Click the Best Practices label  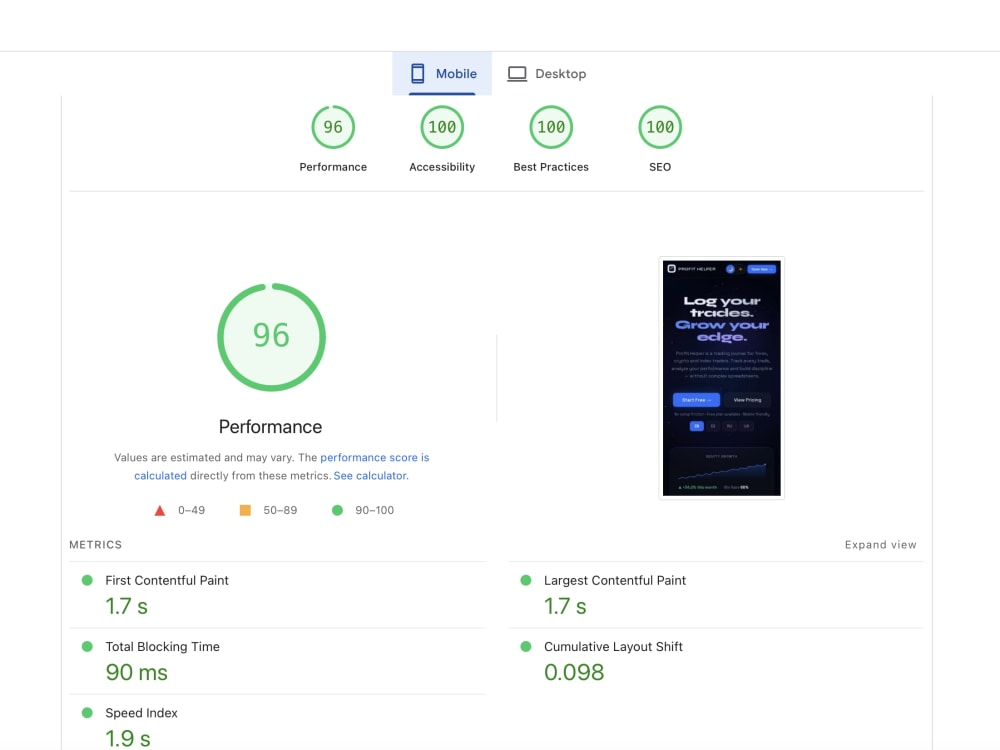(551, 167)
